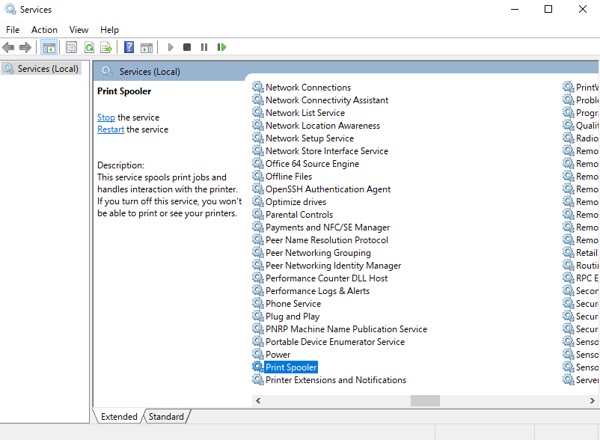This screenshot has height=440, width=600.
Task: Switch to the Extended tab
Action: tap(119, 416)
